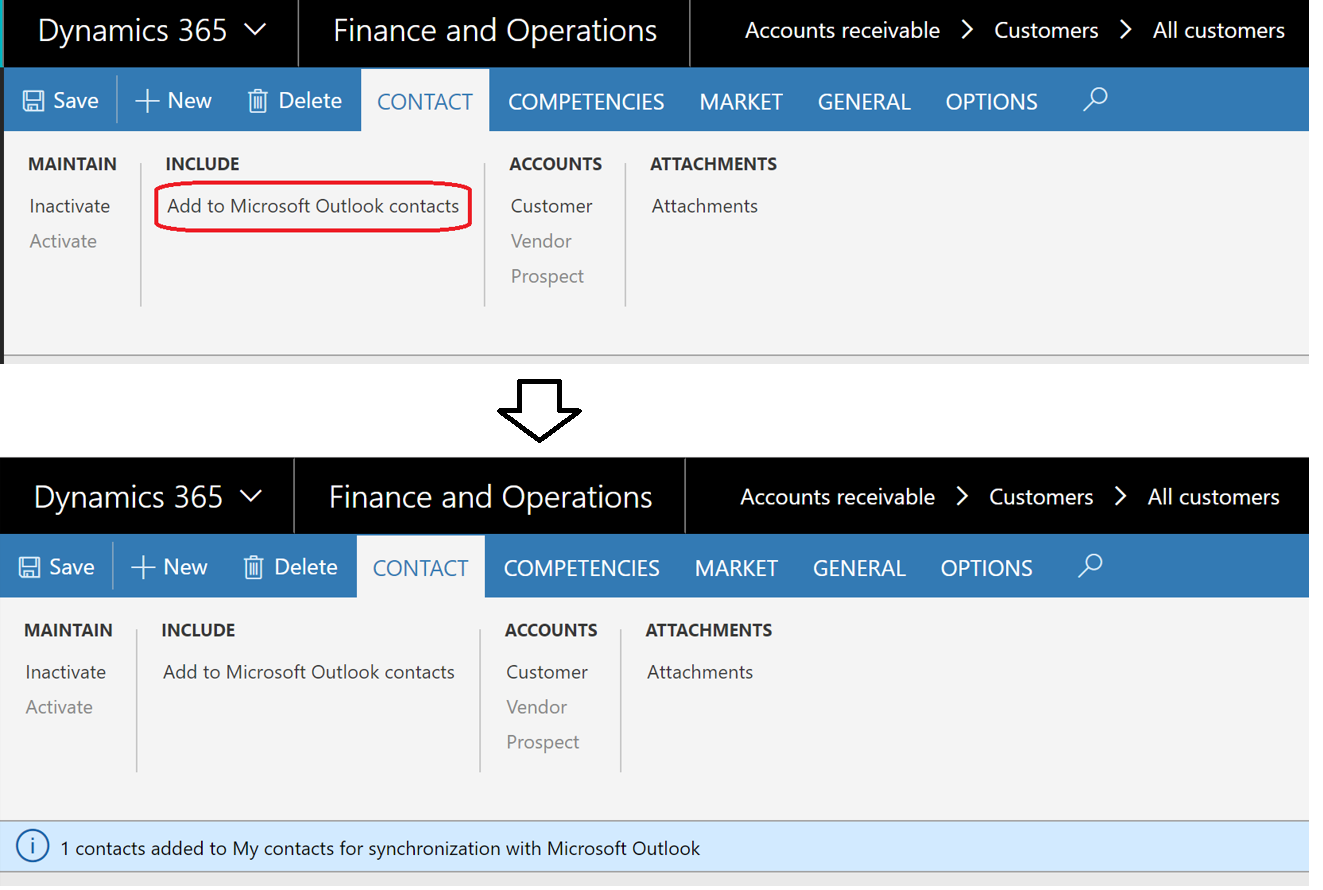Click All customers breadcrumb in upper header
Viewport: 1323px width, 890px height.
[1219, 31]
